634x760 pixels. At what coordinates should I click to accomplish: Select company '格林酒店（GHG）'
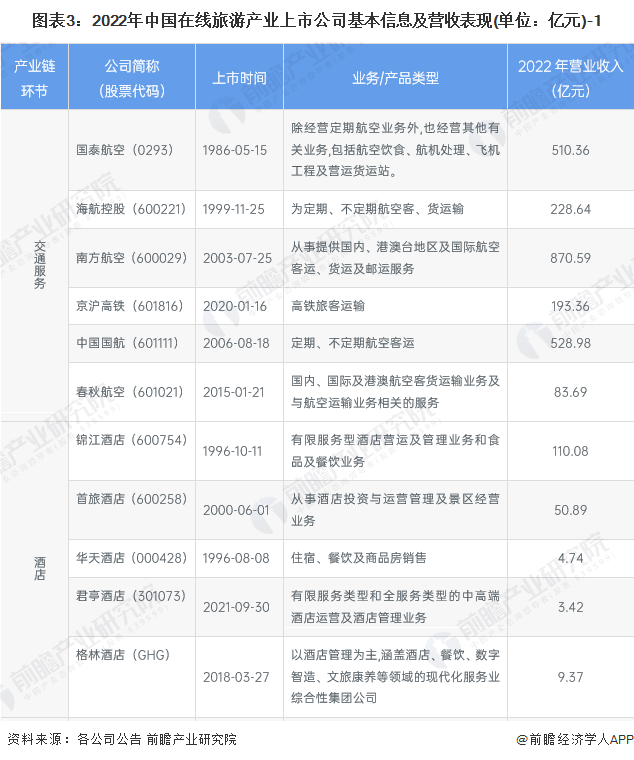click(123, 655)
